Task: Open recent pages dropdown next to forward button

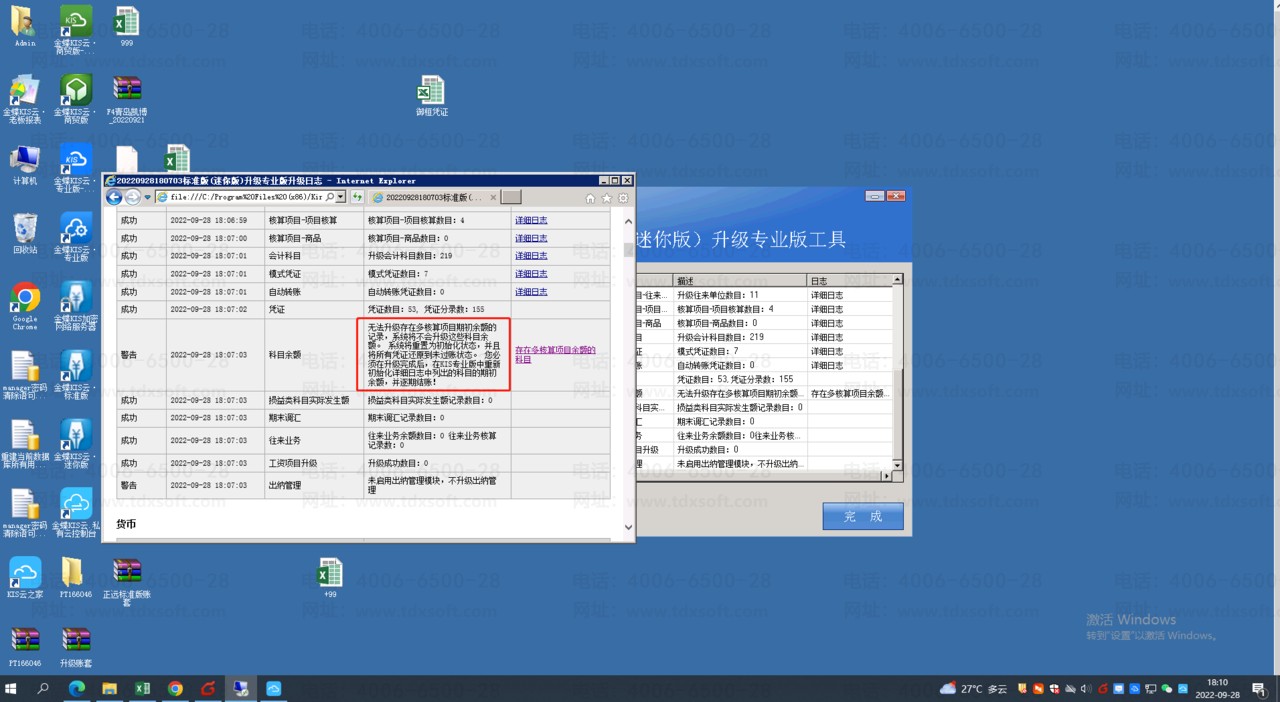Action: pyautogui.click(x=148, y=198)
